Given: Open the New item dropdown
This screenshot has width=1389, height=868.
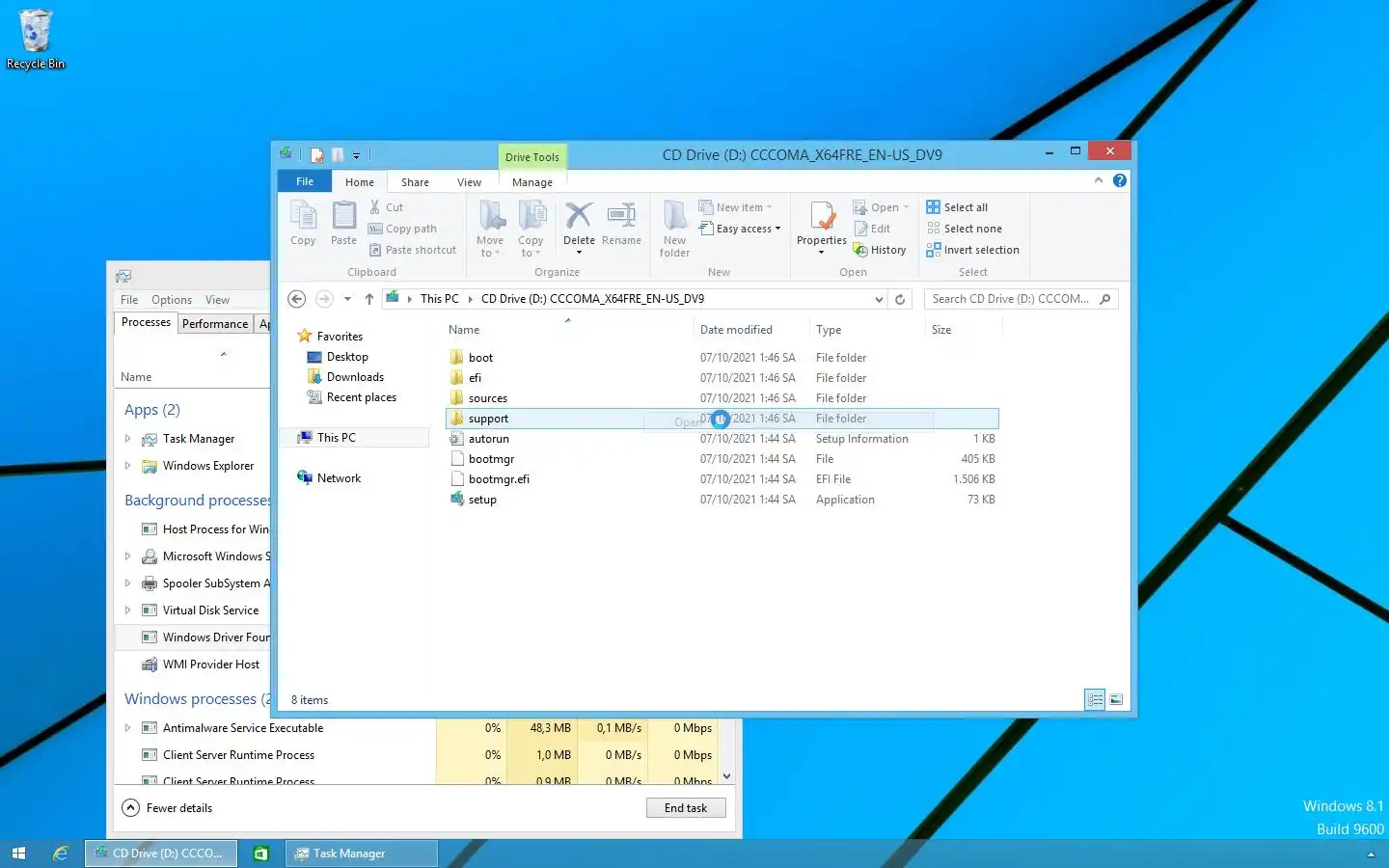Looking at the screenshot, I should click(x=736, y=207).
